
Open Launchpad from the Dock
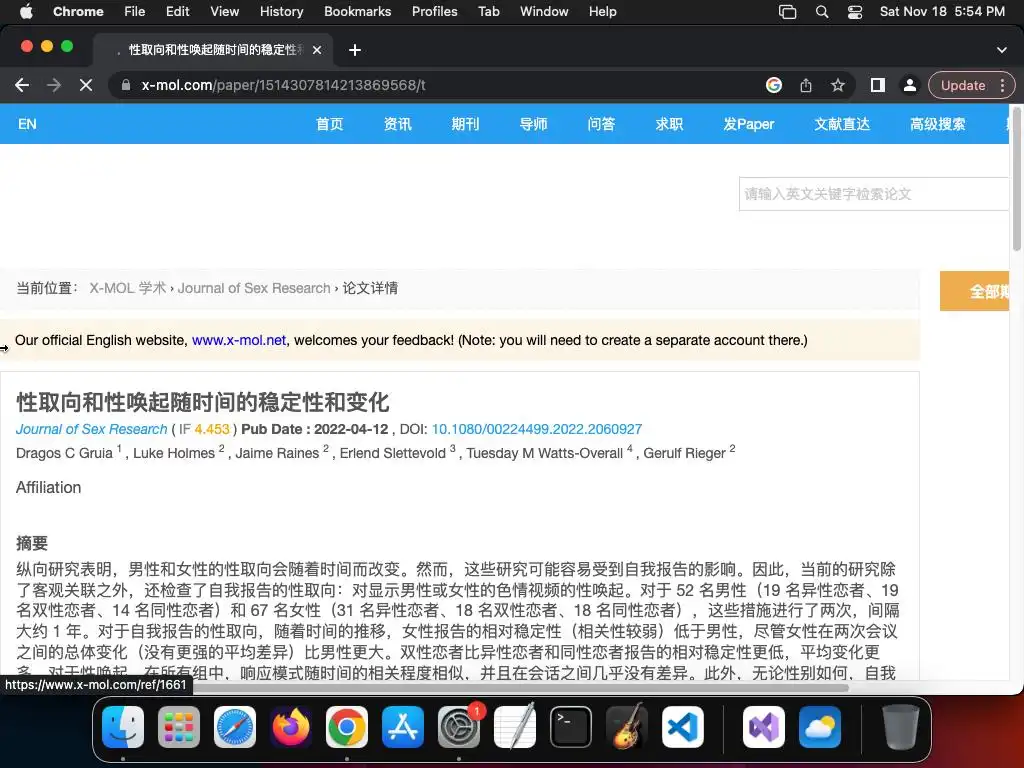pyautogui.click(x=178, y=727)
